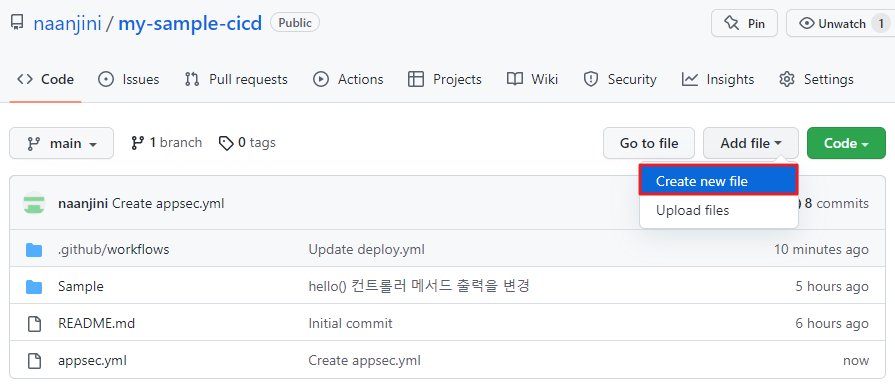Open the README.md file
895x385 pixels.
(x=96, y=323)
